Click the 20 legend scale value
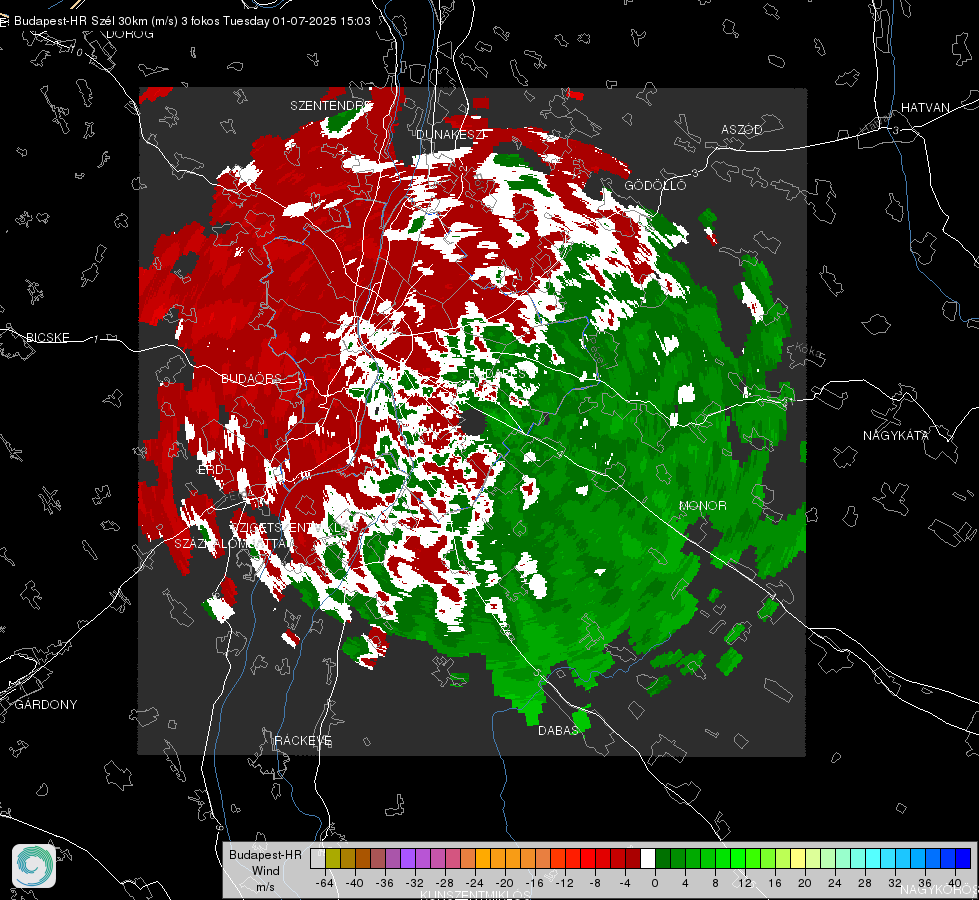The width and height of the screenshot is (979, 900). pyautogui.click(x=805, y=883)
